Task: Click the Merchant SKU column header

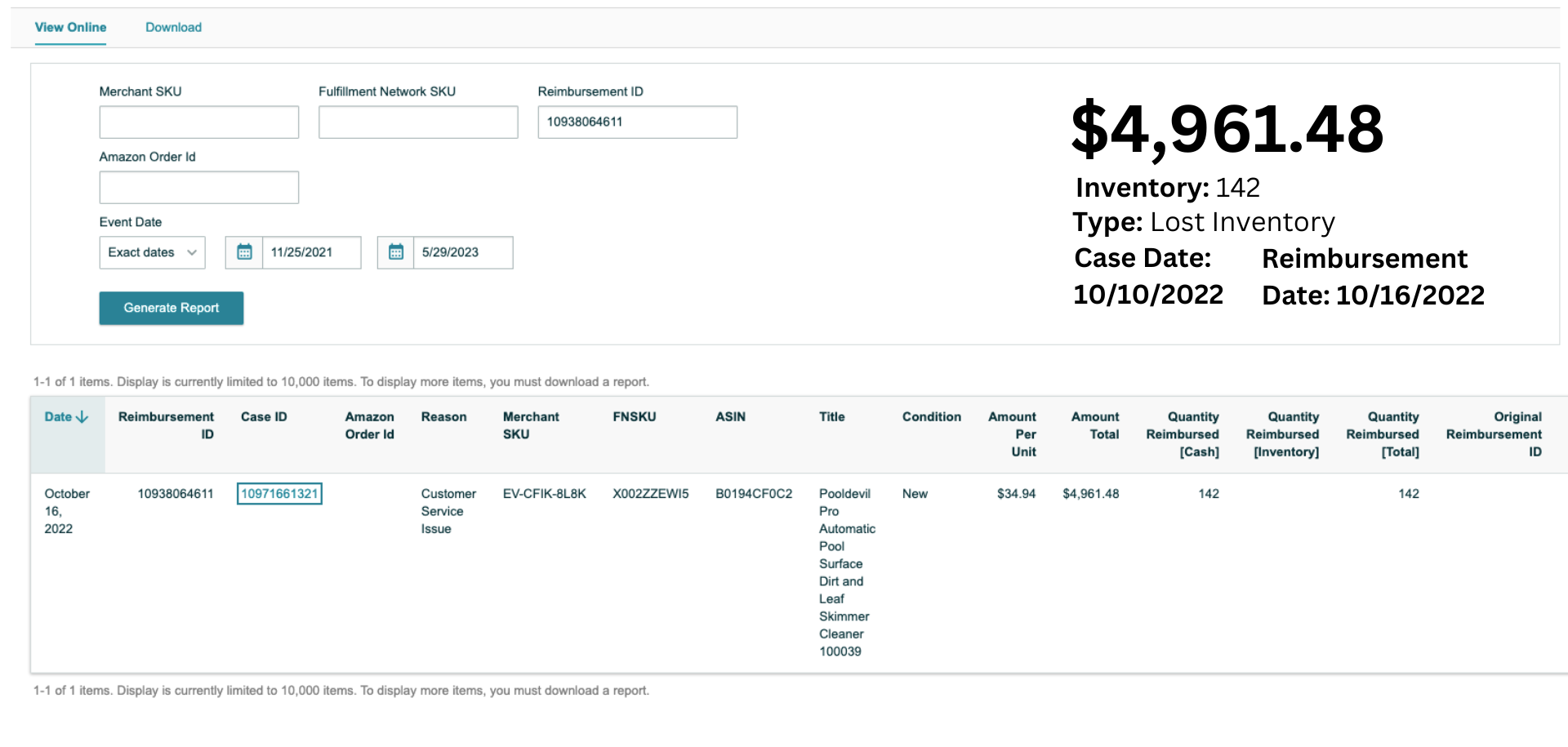Action: (531, 425)
